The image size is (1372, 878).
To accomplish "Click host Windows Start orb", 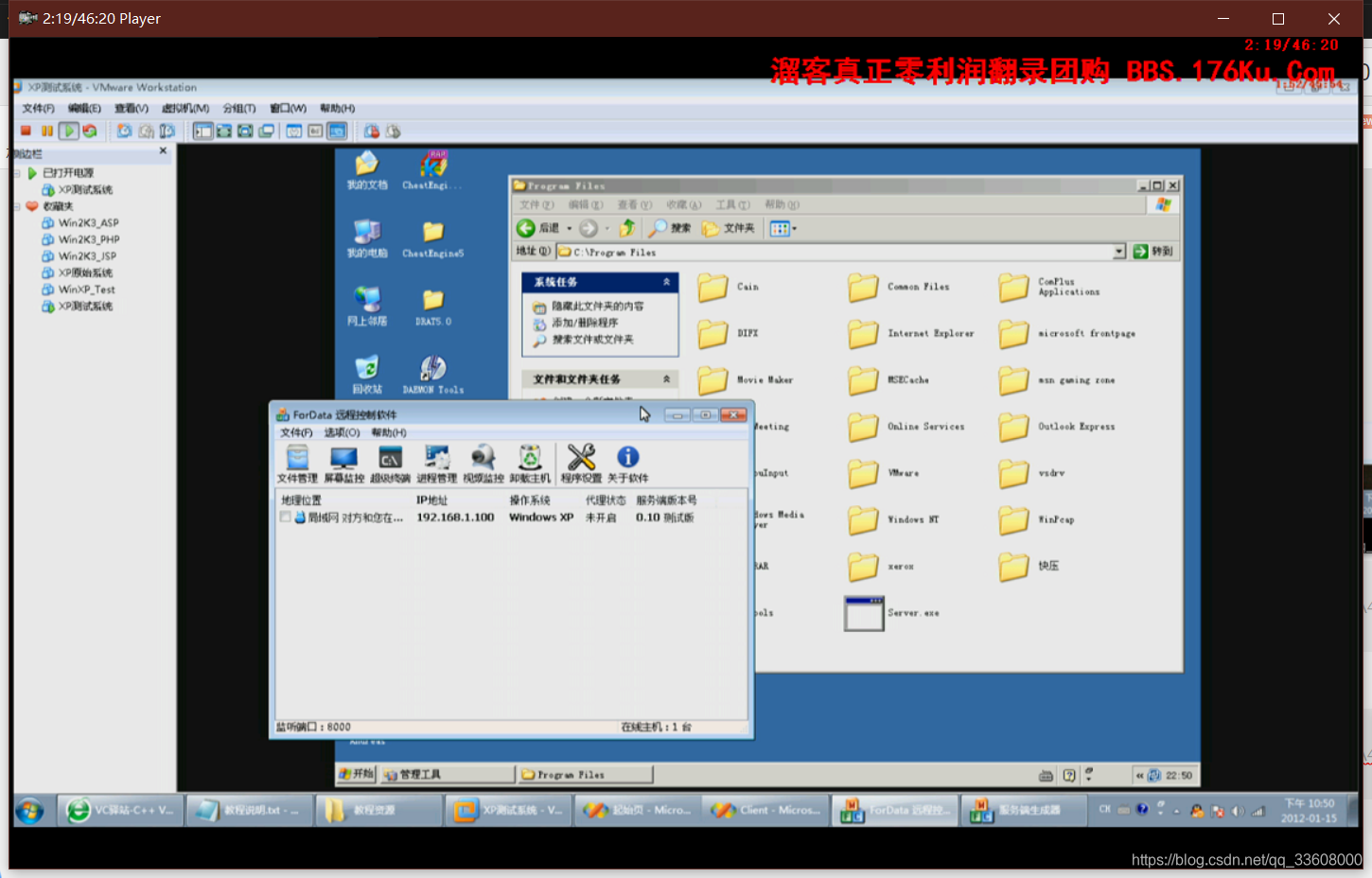I will pyautogui.click(x=29, y=811).
